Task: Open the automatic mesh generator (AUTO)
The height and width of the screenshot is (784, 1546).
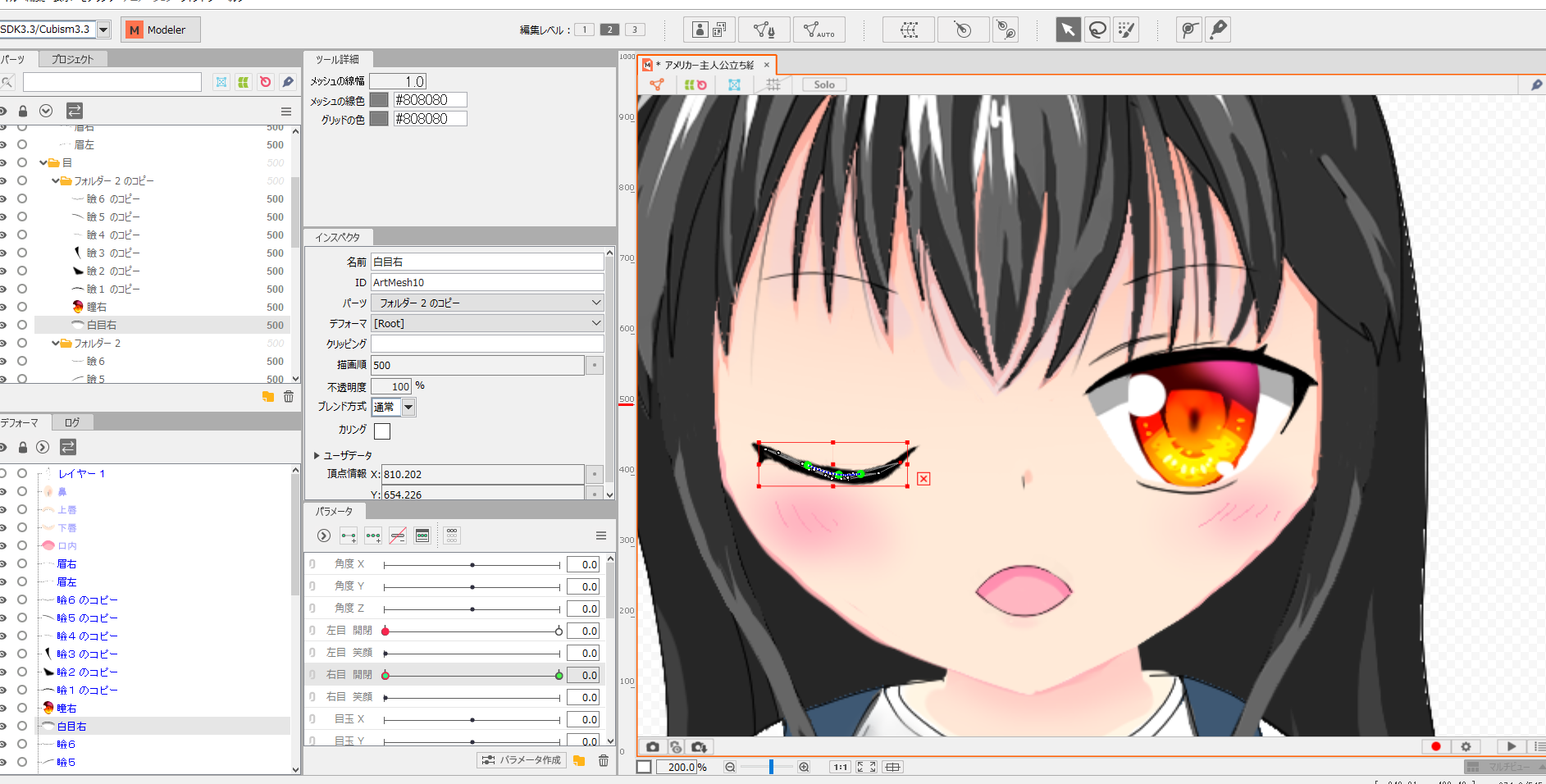Action: point(819,30)
